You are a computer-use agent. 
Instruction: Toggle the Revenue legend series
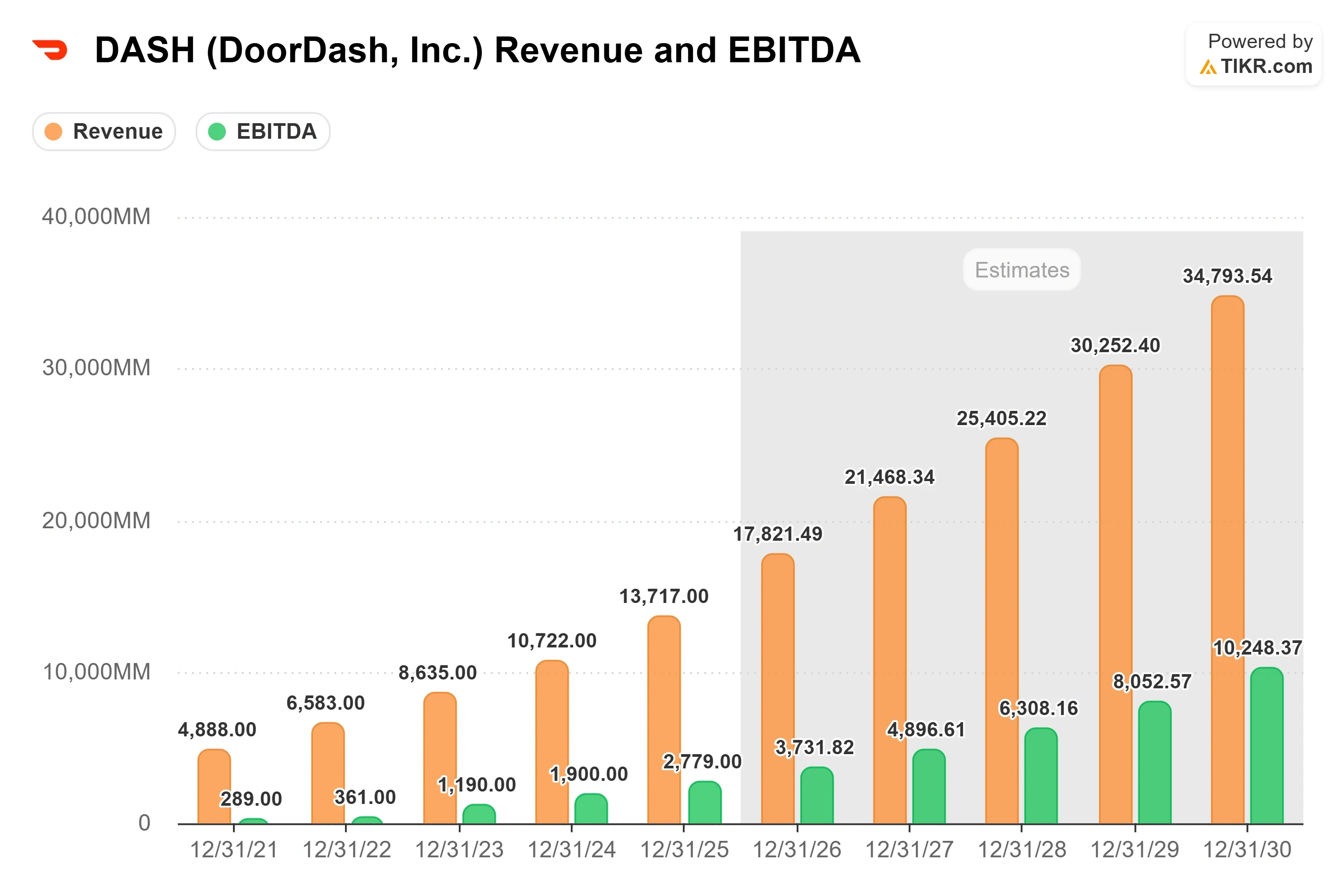coord(104,132)
